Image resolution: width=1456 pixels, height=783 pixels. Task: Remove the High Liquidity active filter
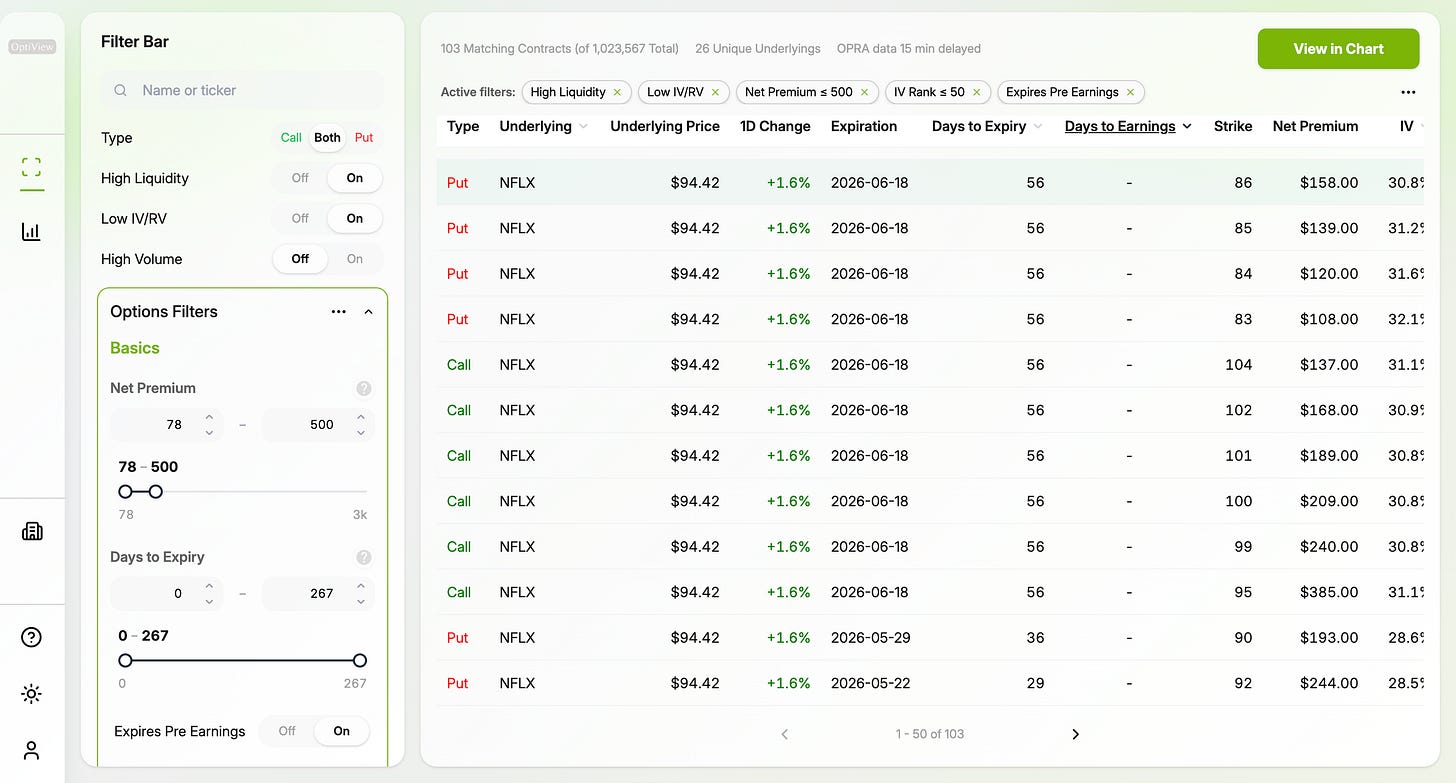pos(617,92)
